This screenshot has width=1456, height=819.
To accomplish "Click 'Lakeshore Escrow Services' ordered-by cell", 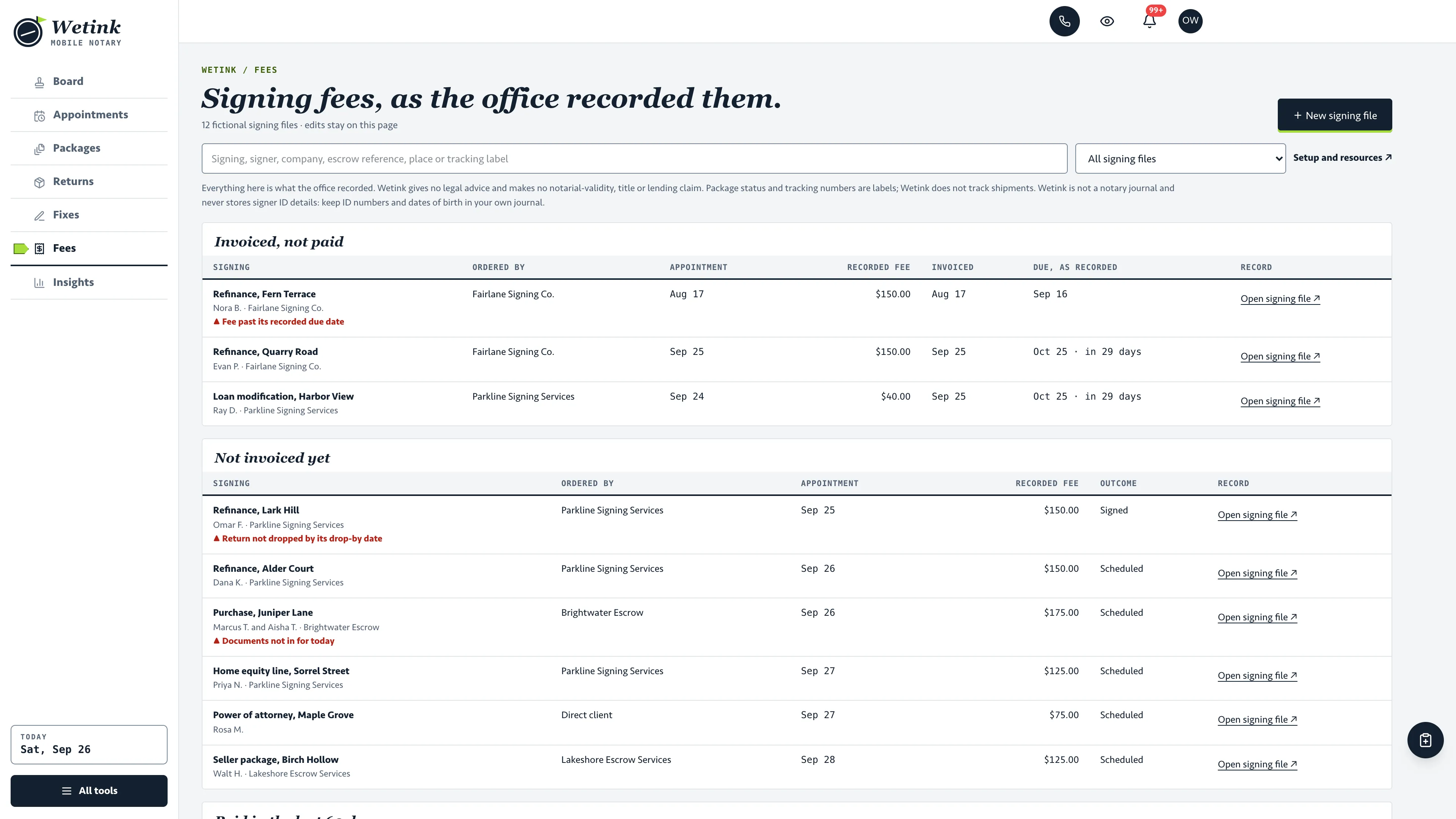I will [x=615, y=759].
